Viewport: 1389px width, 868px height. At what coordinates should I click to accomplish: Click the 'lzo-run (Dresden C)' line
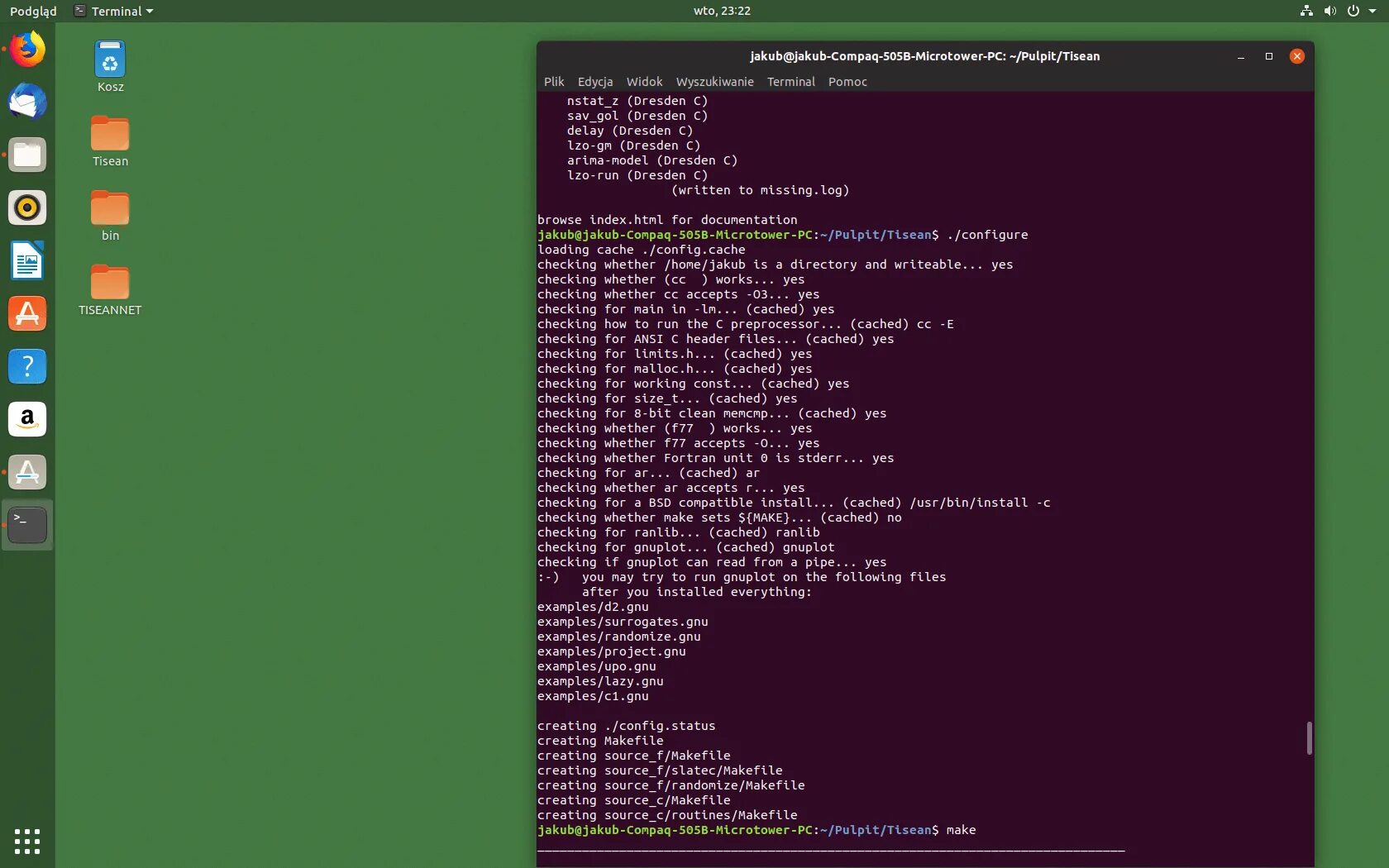pos(637,175)
